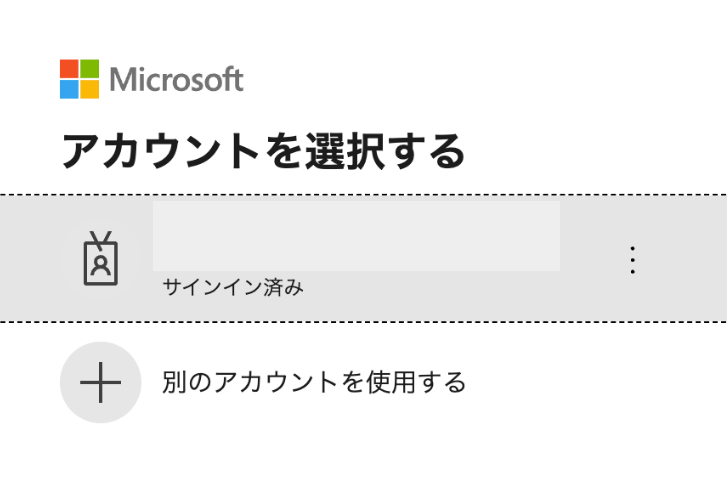Click the ID badge account icon
Viewport: 727px width, 500px height.
coord(99,259)
